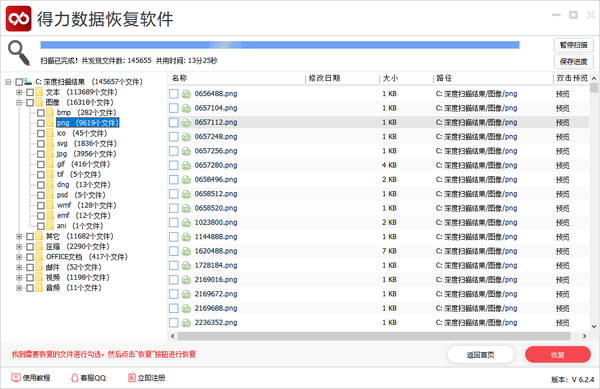Collapse the 图像 folder node
Viewport: 600px width, 389px height.
coord(19,103)
